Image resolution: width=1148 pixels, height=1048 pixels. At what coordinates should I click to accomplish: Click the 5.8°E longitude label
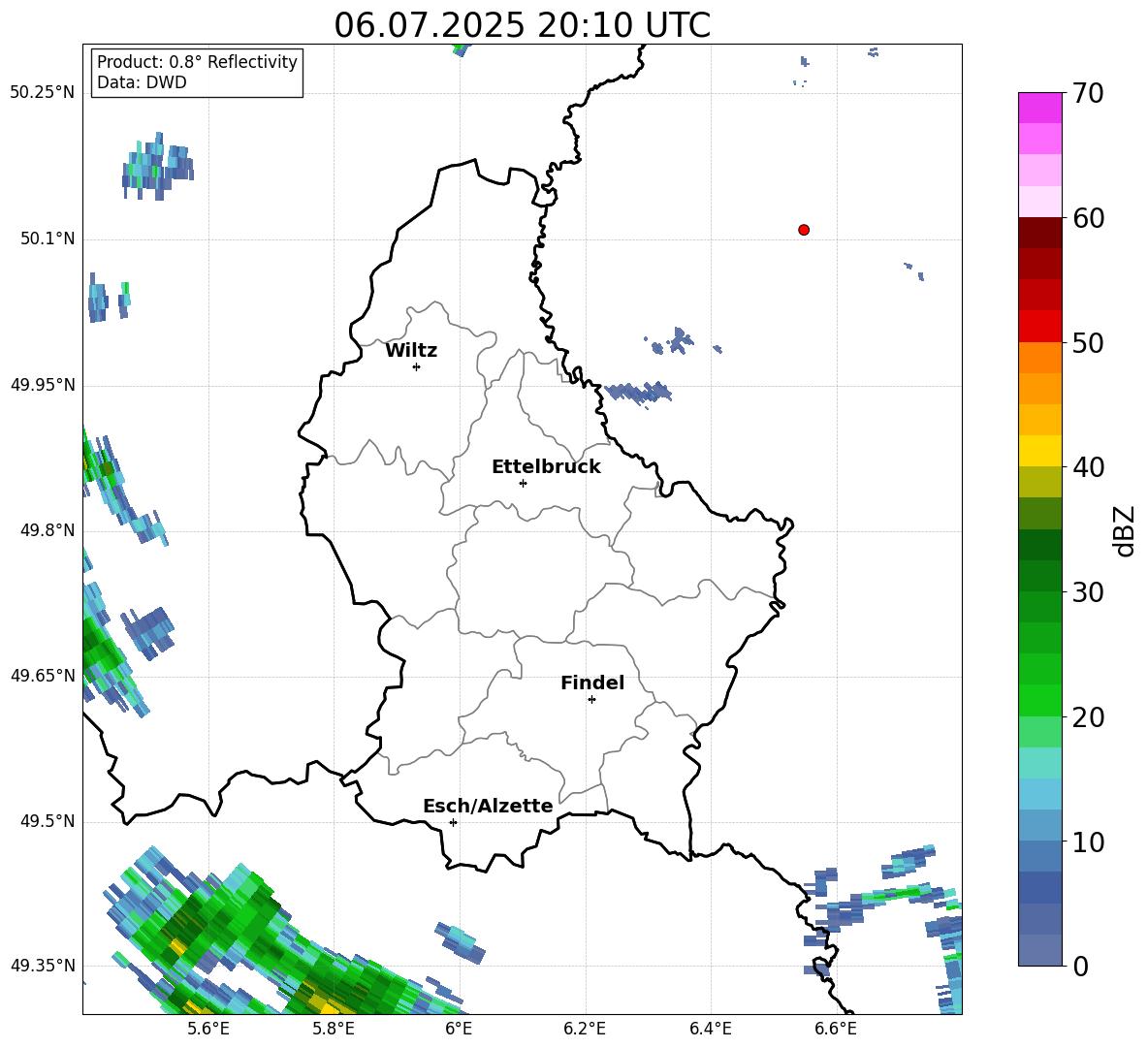334,1029
